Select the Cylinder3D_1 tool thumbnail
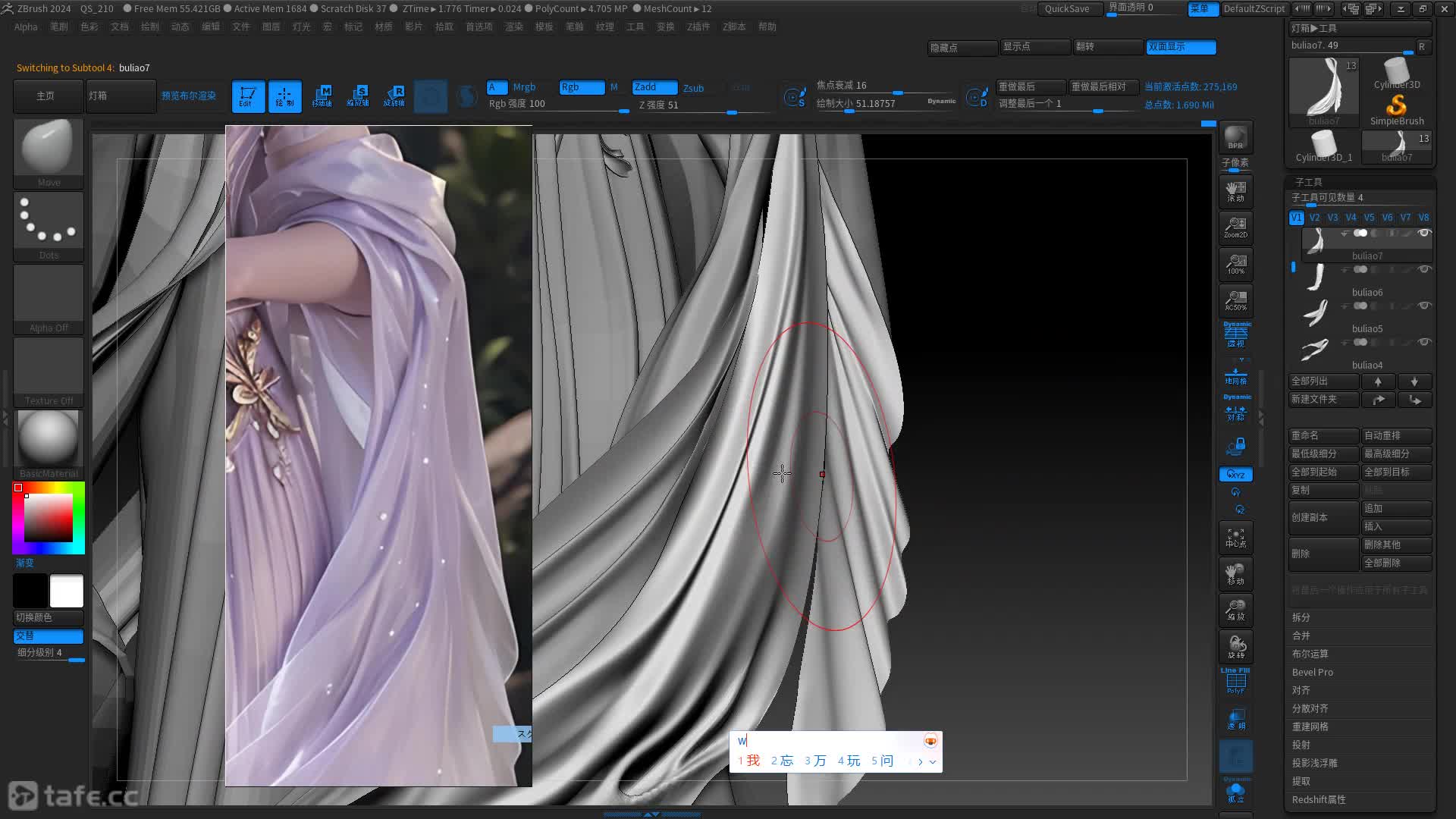Screen dimensions: 1456x819 coord(1324,146)
